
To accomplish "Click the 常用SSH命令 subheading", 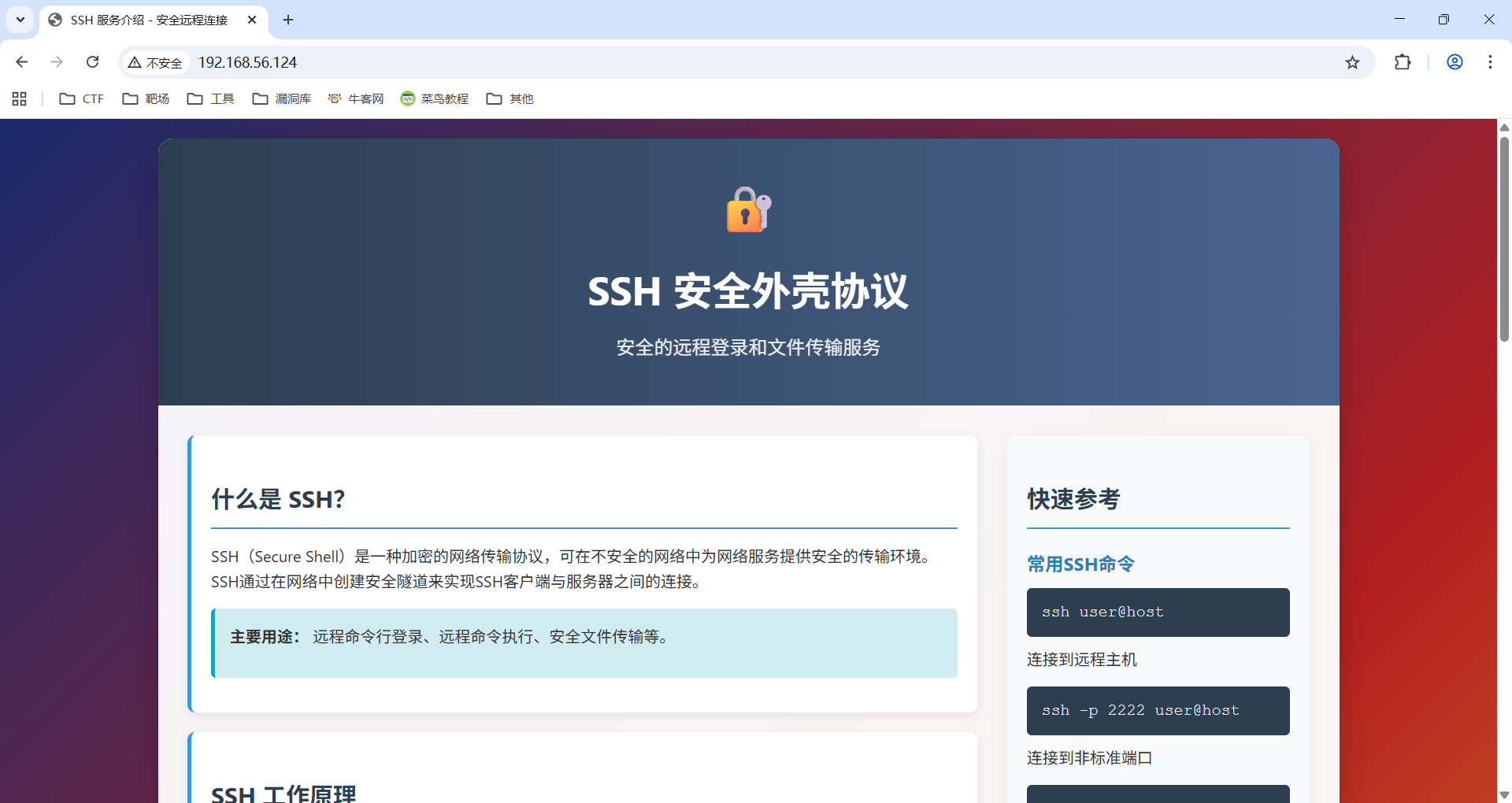I will click(1080, 564).
